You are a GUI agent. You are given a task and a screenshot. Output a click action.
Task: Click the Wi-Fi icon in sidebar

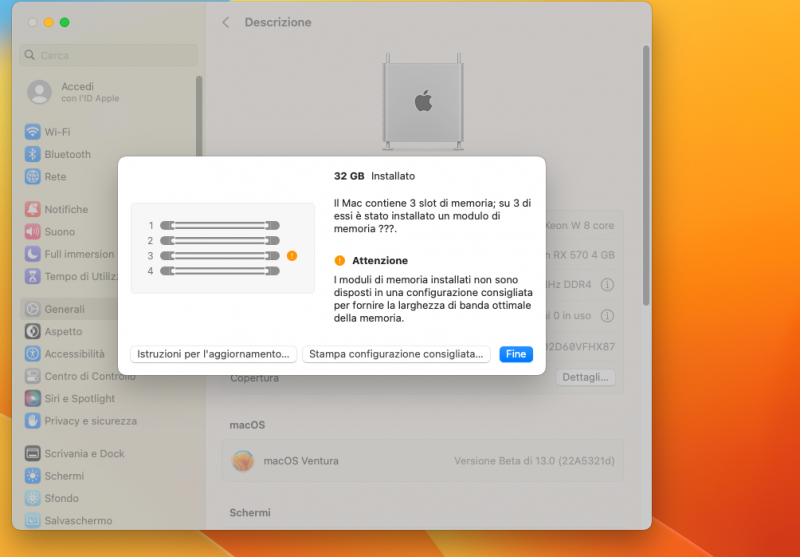click(33, 132)
